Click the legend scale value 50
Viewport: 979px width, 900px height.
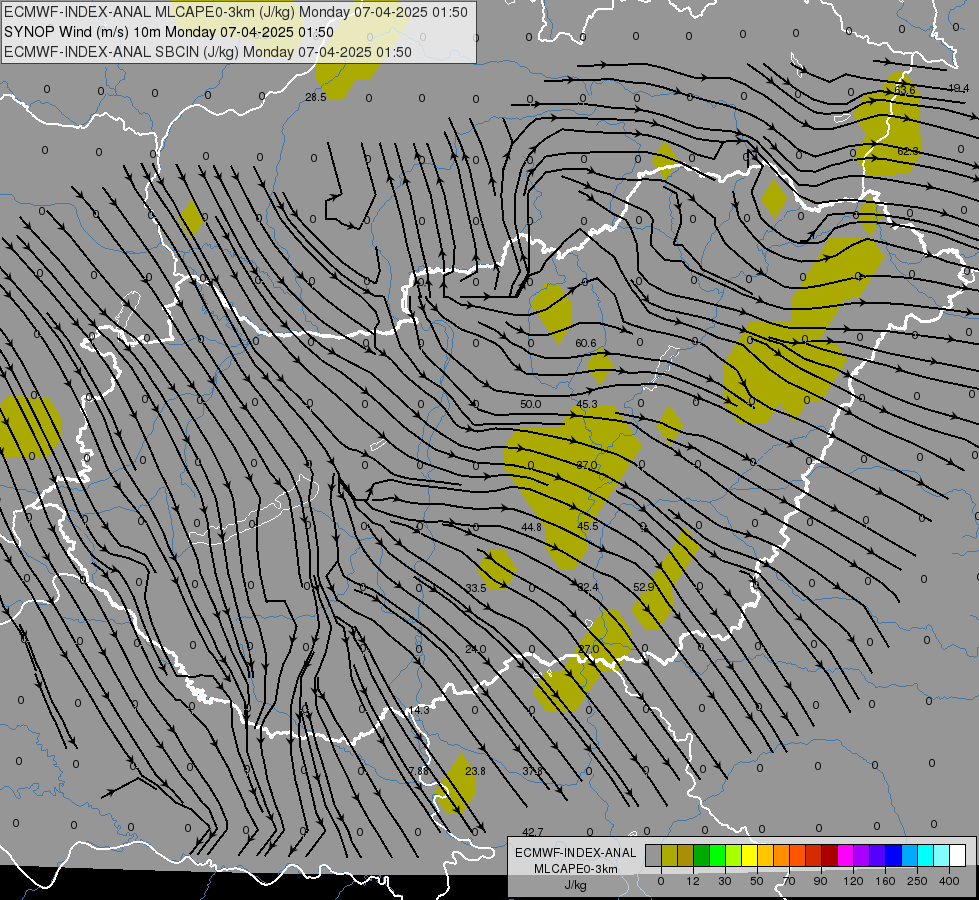tap(756, 881)
